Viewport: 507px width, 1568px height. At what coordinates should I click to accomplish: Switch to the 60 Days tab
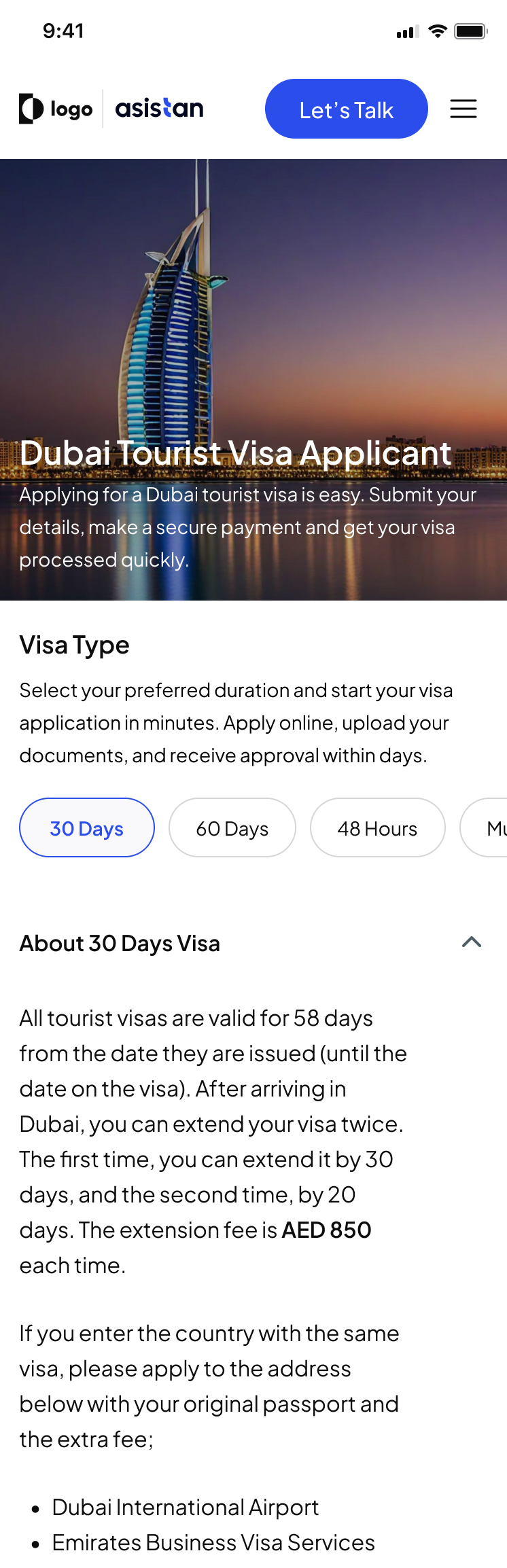click(x=232, y=828)
